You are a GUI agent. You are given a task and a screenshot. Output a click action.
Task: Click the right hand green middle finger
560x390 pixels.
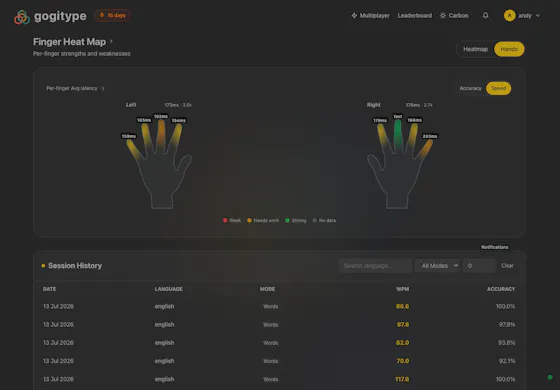pyautogui.click(x=398, y=136)
